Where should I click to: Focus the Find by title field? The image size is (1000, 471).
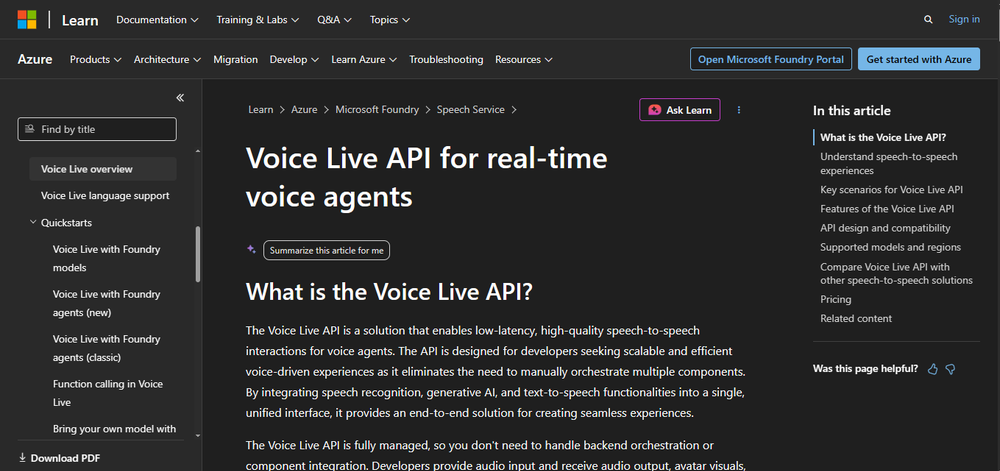(x=97, y=129)
